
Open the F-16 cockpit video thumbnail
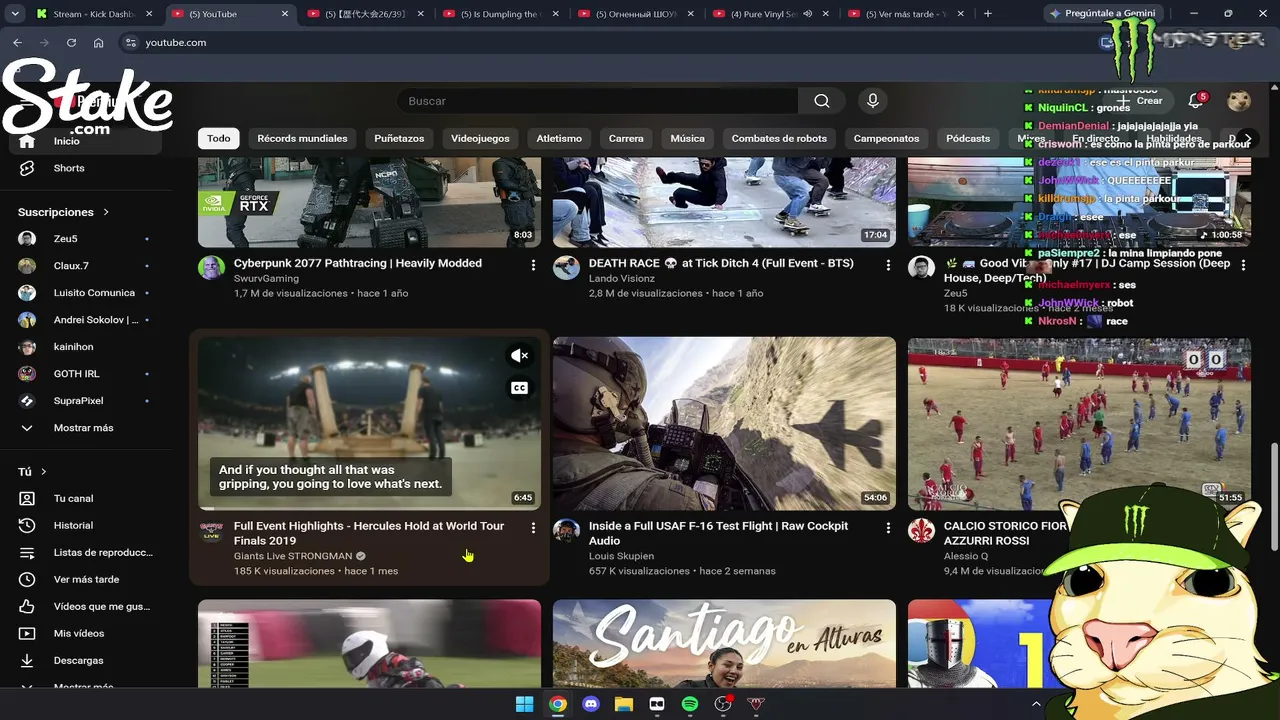724,423
